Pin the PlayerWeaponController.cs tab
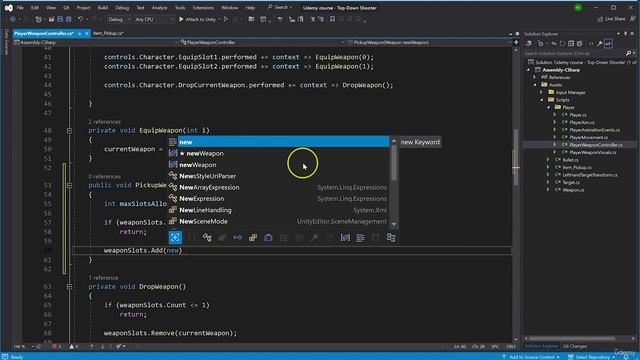 (80, 33)
